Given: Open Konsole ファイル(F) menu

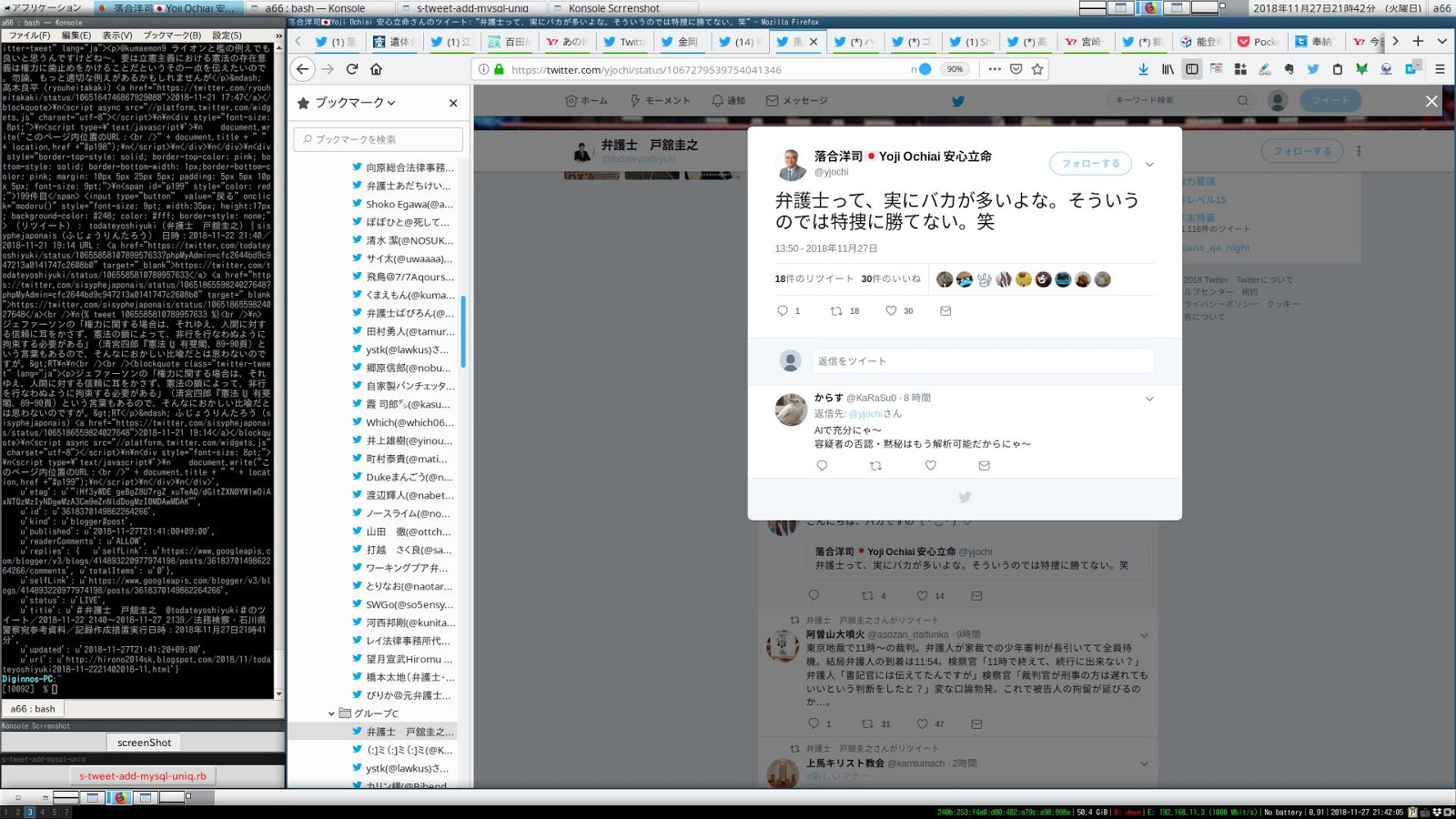Looking at the screenshot, I should [x=29, y=35].
